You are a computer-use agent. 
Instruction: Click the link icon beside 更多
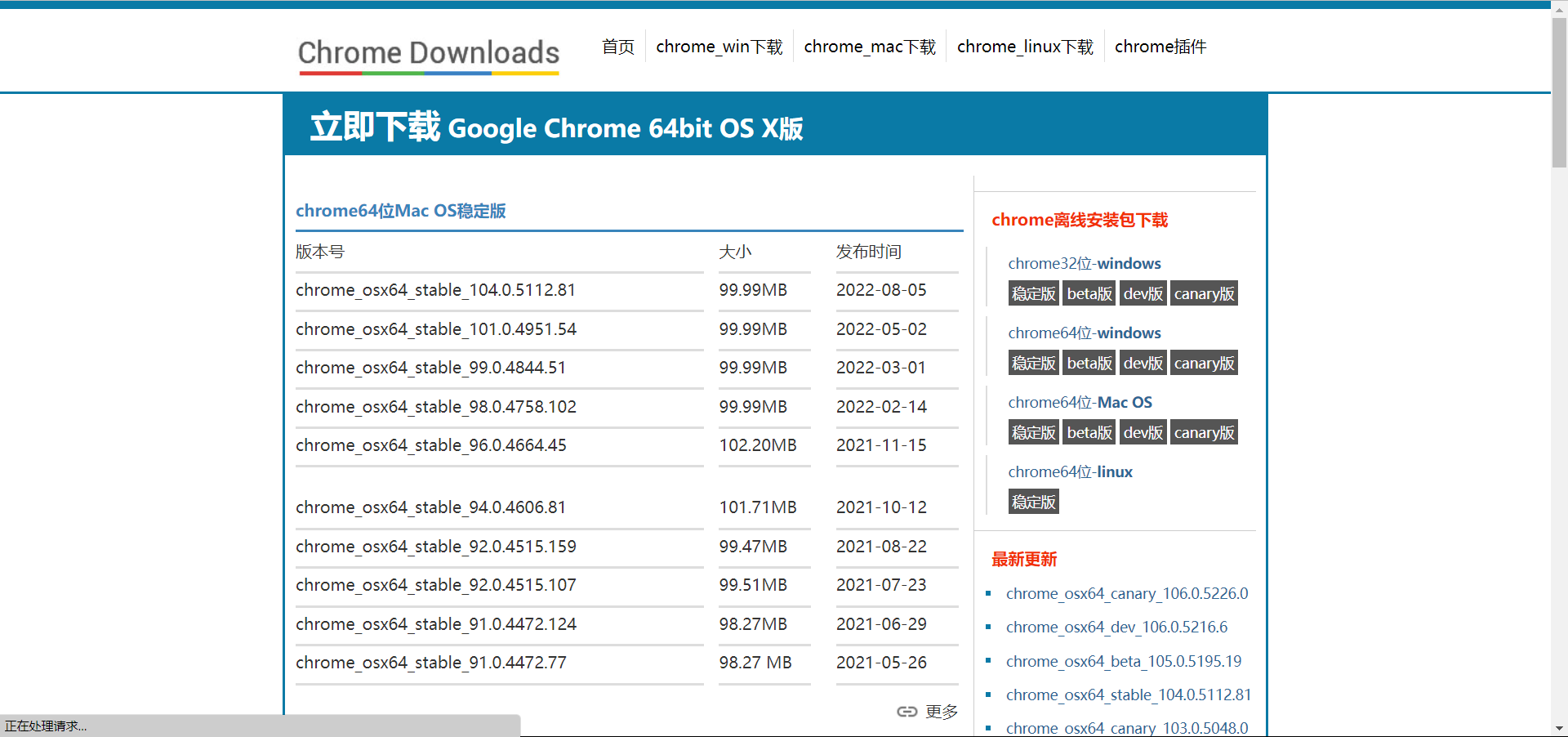click(x=906, y=712)
